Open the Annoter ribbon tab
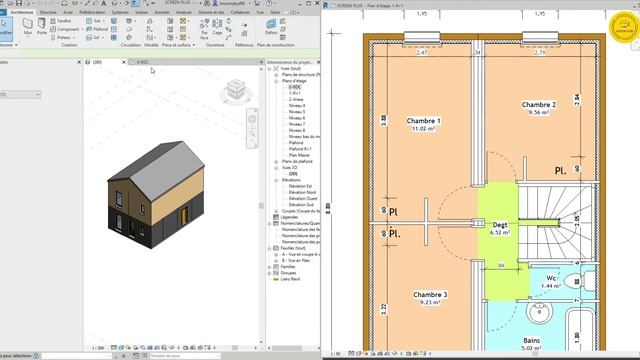 (162, 12)
